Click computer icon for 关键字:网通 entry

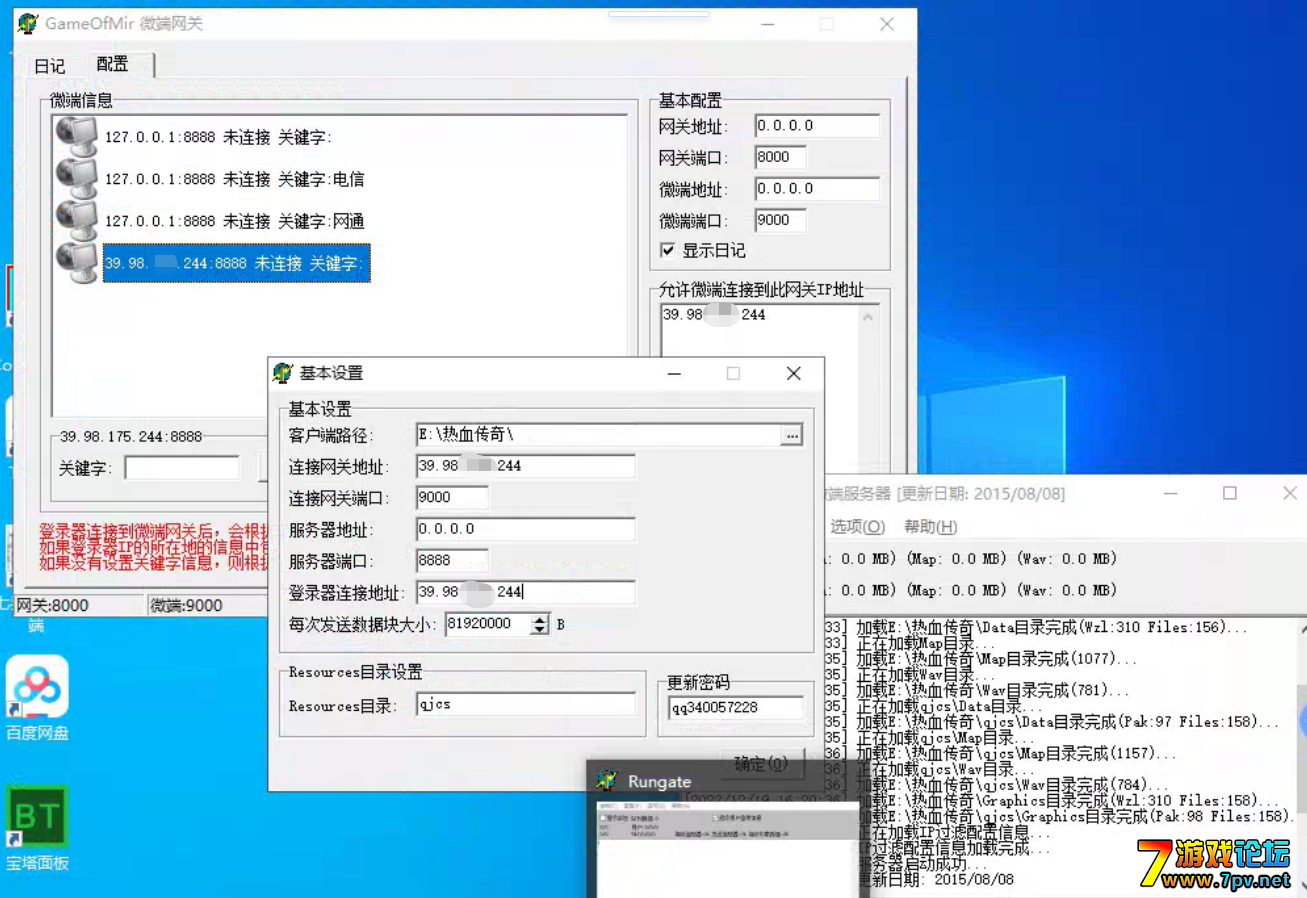pyautogui.click(x=76, y=221)
